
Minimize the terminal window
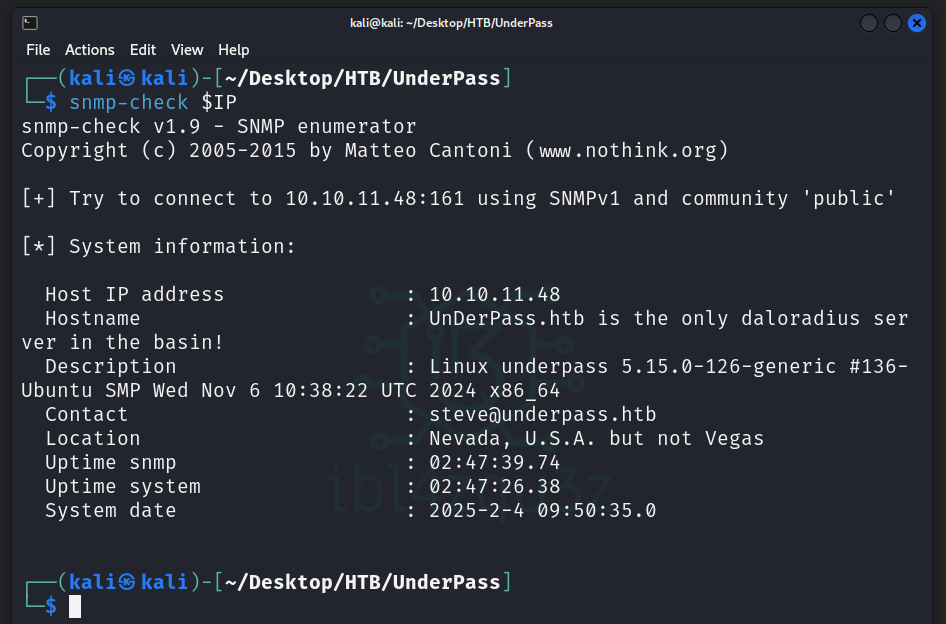[x=869, y=23]
